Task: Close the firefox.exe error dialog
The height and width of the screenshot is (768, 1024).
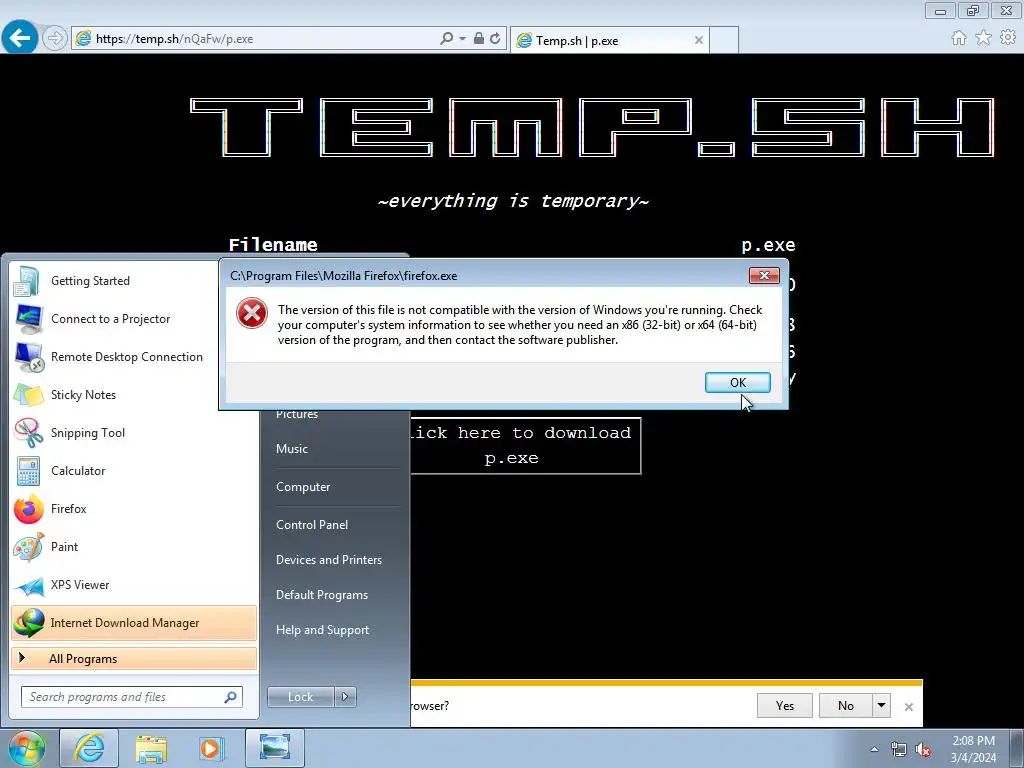Action: (764, 276)
